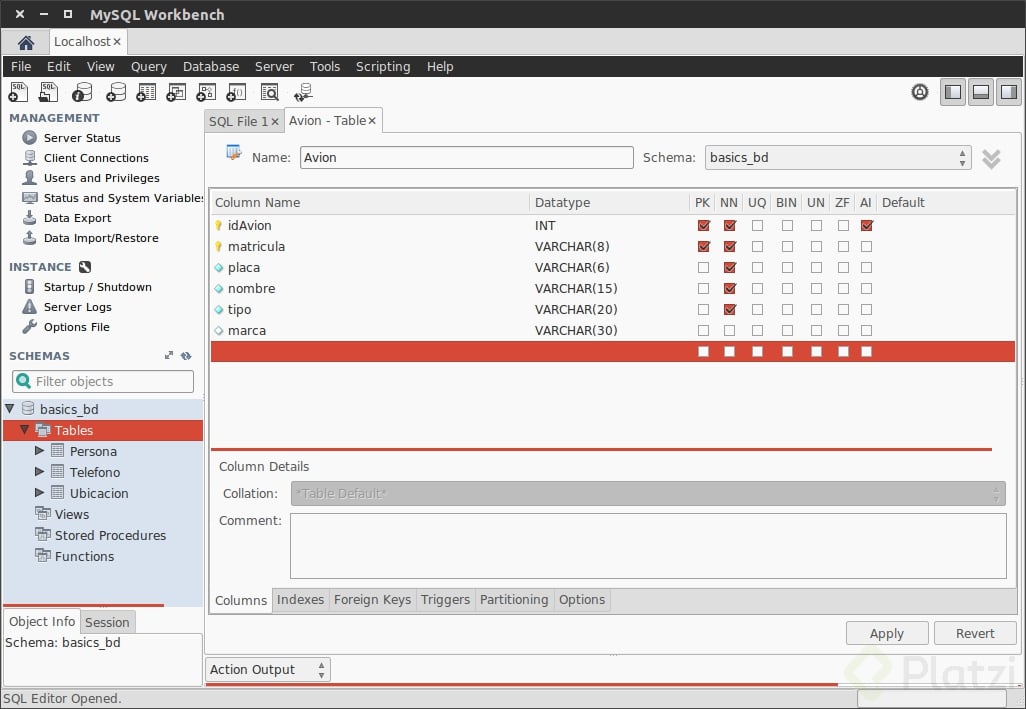Expand the schemas panel icon
Viewport: 1026px width, 709px height.
(169, 355)
